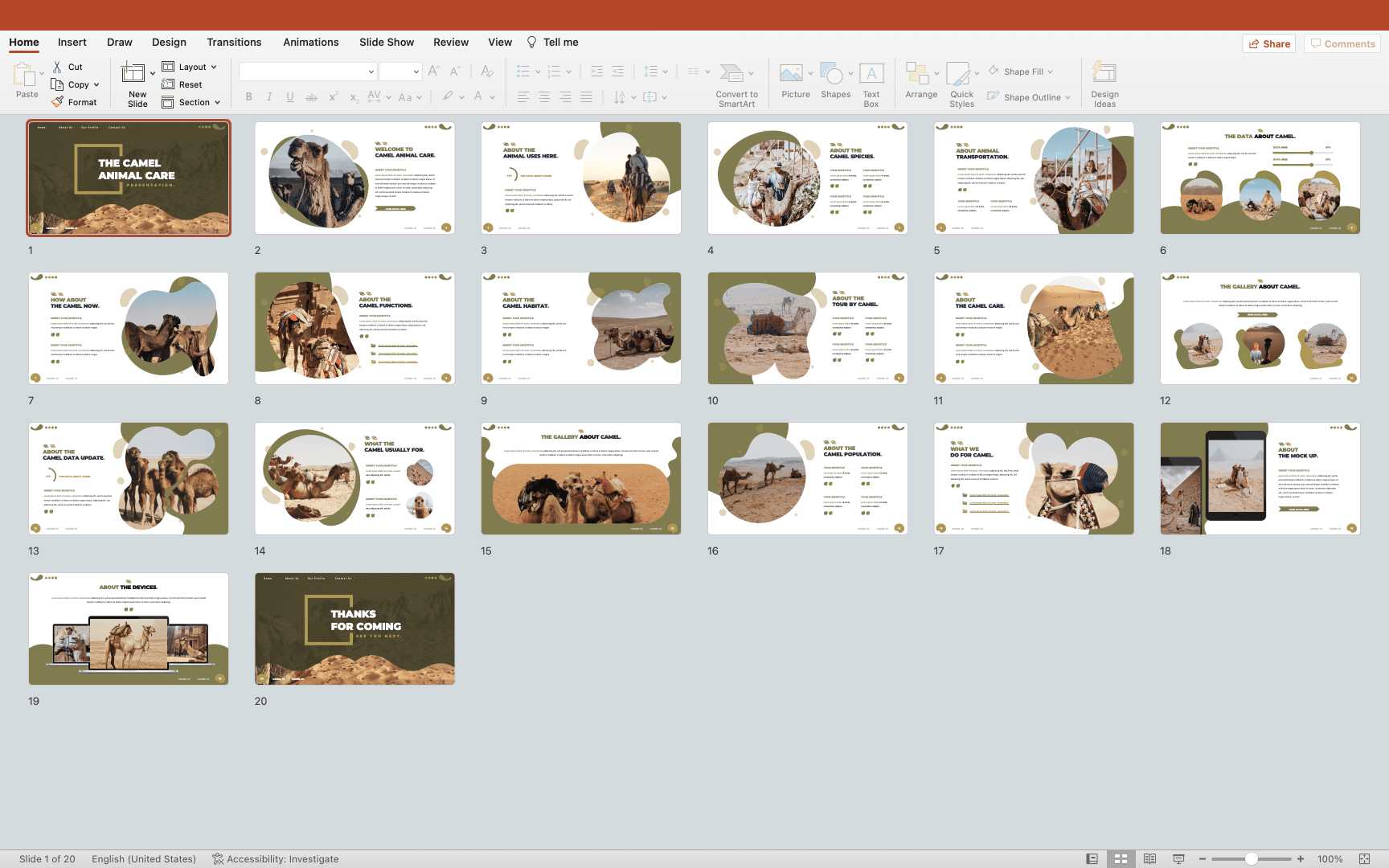Open Design Ideas panel
The height and width of the screenshot is (868, 1389).
point(1104,74)
